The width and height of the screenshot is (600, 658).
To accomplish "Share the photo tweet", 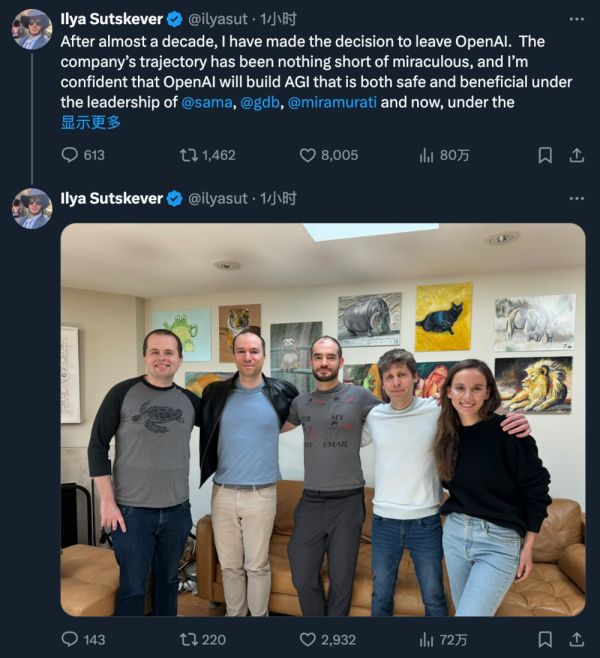I will pos(576,639).
